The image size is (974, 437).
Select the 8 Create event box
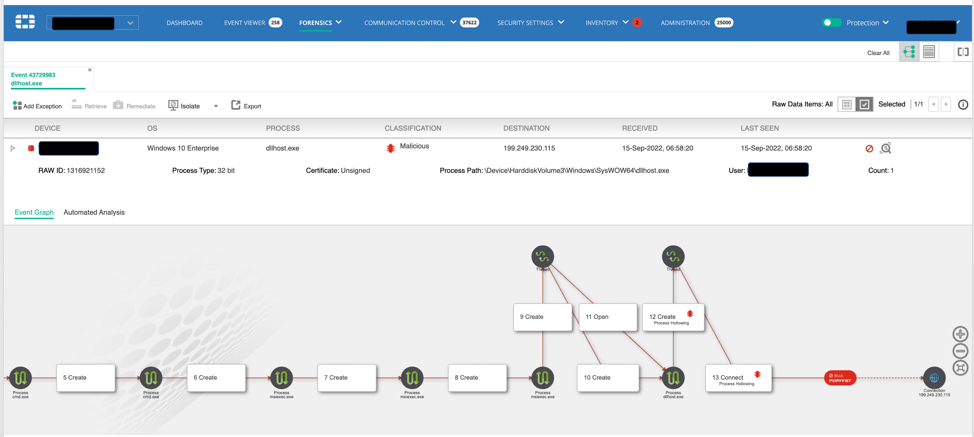pos(478,377)
